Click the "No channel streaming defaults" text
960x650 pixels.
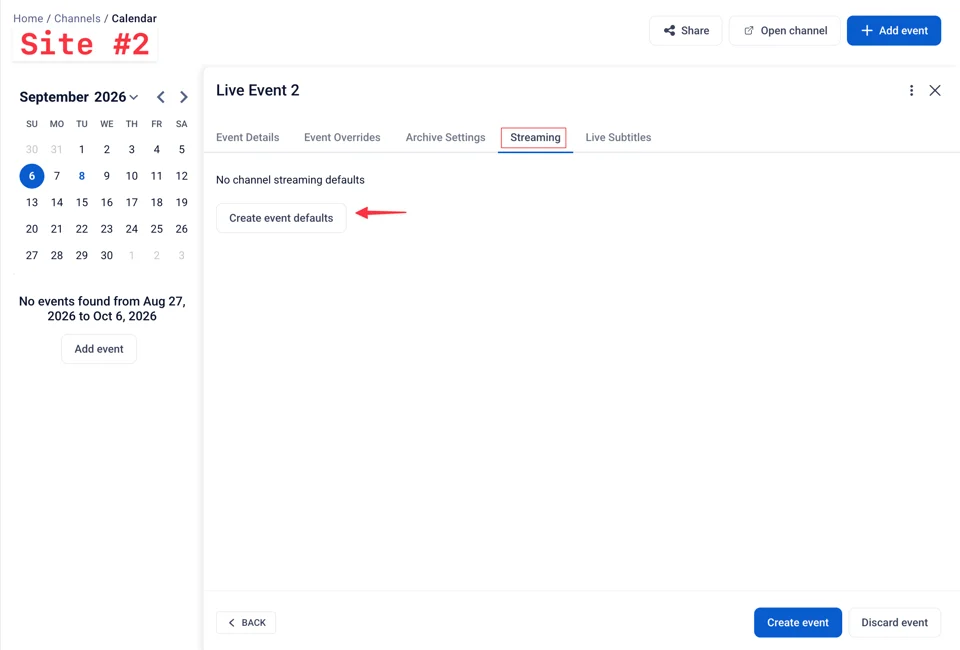coord(290,180)
